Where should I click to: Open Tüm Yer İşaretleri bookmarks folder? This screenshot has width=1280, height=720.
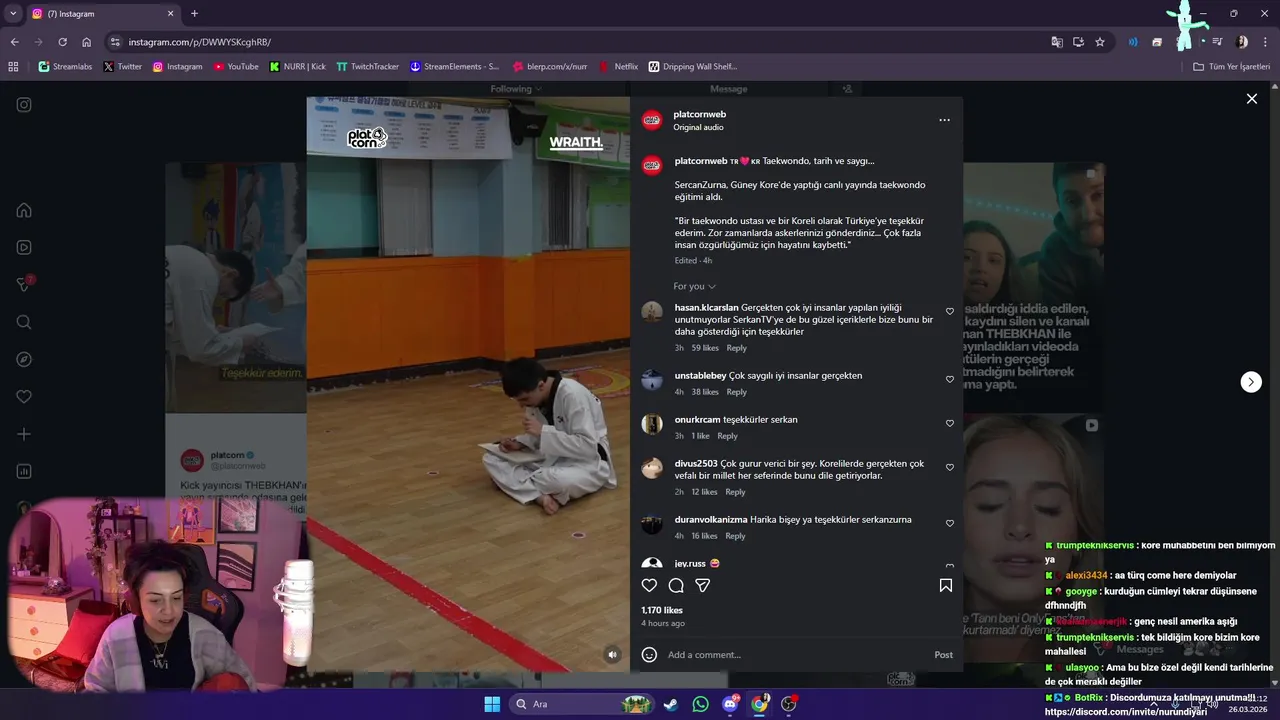pyautogui.click(x=1232, y=67)
